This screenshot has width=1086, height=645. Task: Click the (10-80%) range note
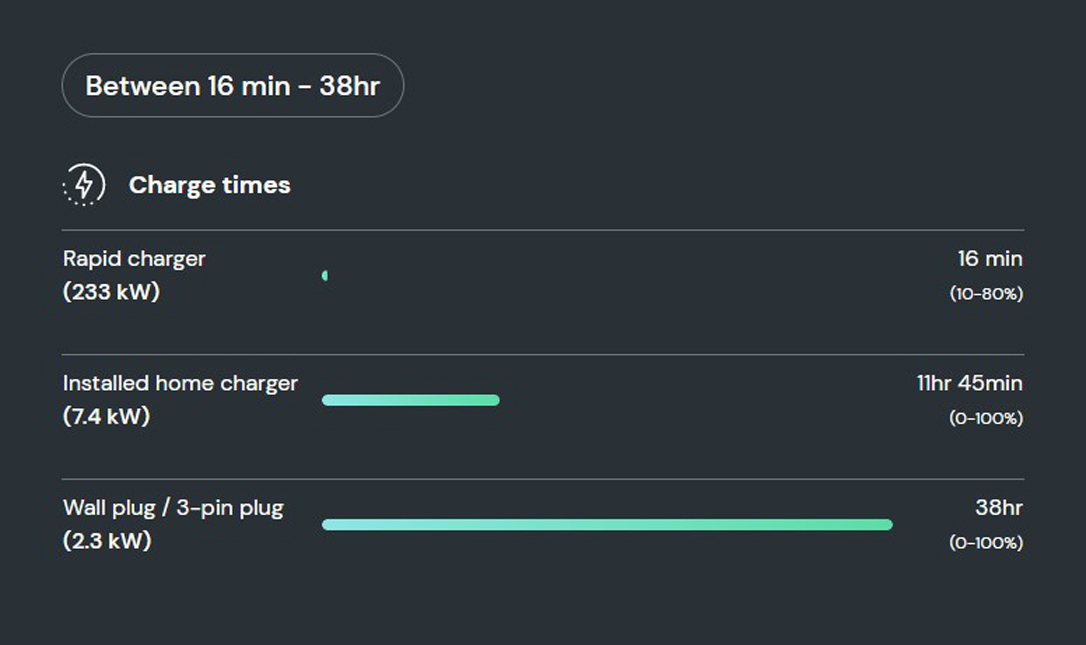(x=985, y=294)
